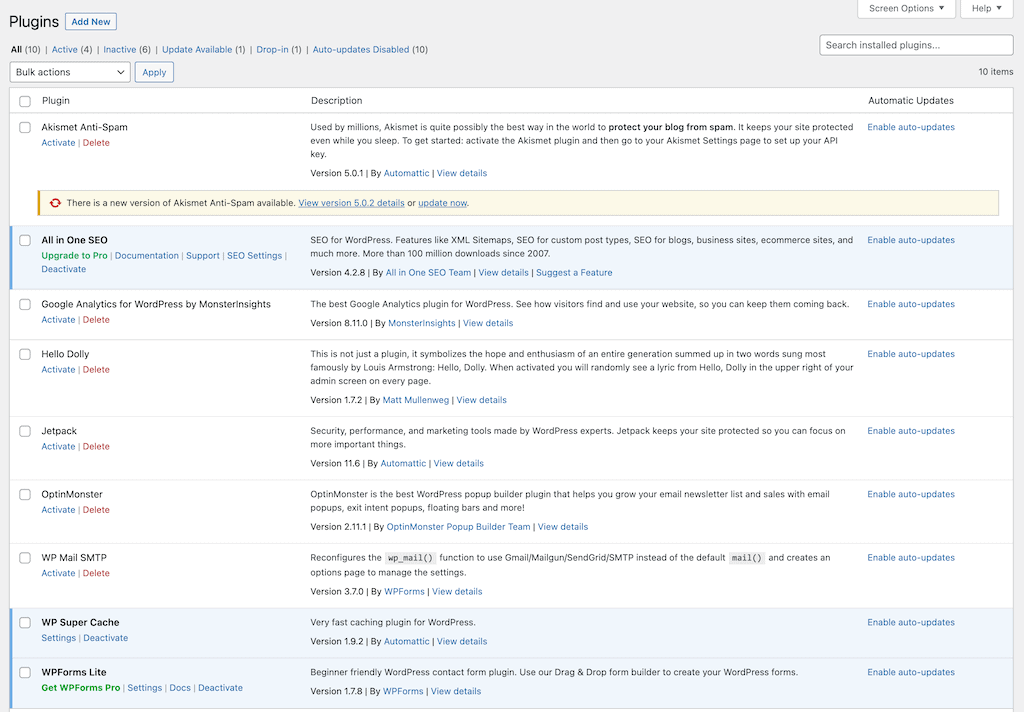View details for WP Super Cache
This screenshot has width=1024, height=712.
[462, 641]
